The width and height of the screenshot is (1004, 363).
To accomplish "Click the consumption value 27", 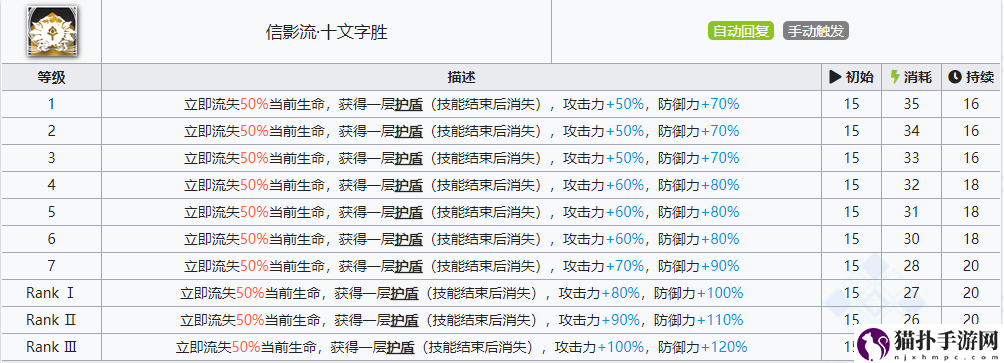I will click(912, 293).
